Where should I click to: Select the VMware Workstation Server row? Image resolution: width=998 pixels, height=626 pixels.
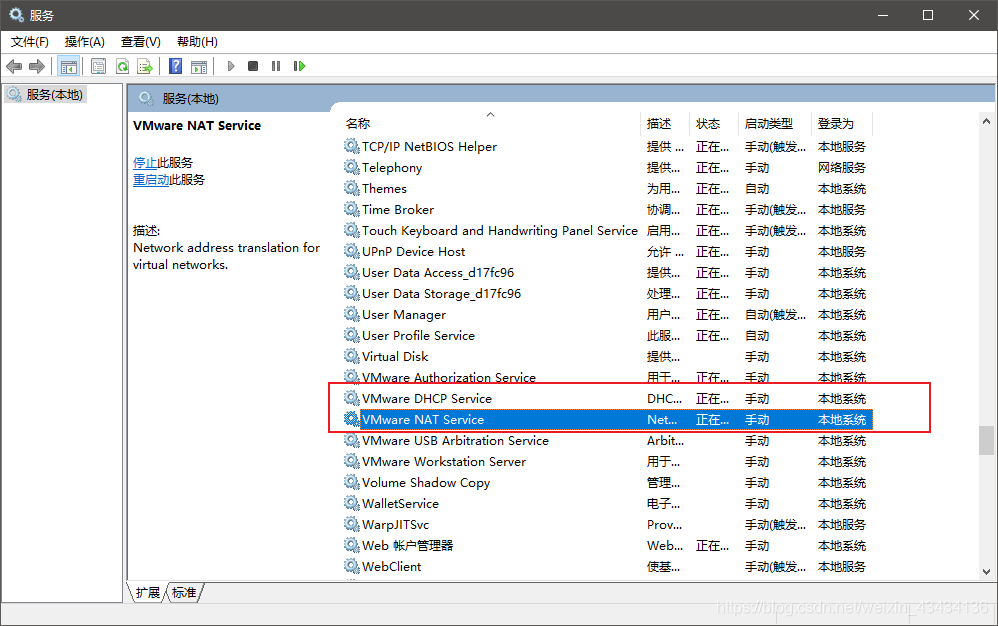pyautogui.click(x=608, y=462)
